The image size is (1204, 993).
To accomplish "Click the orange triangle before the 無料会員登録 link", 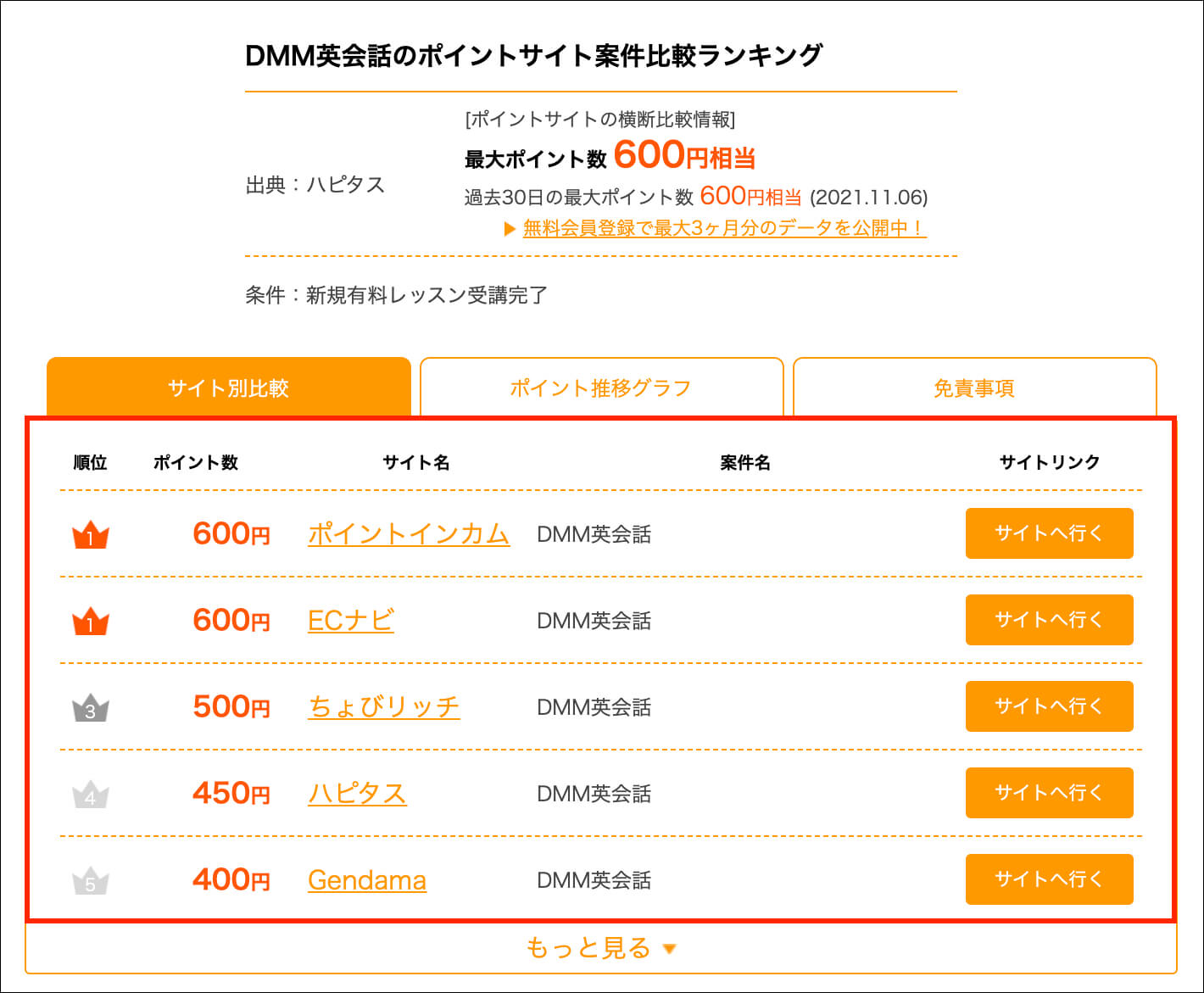I will click(510, 228).
